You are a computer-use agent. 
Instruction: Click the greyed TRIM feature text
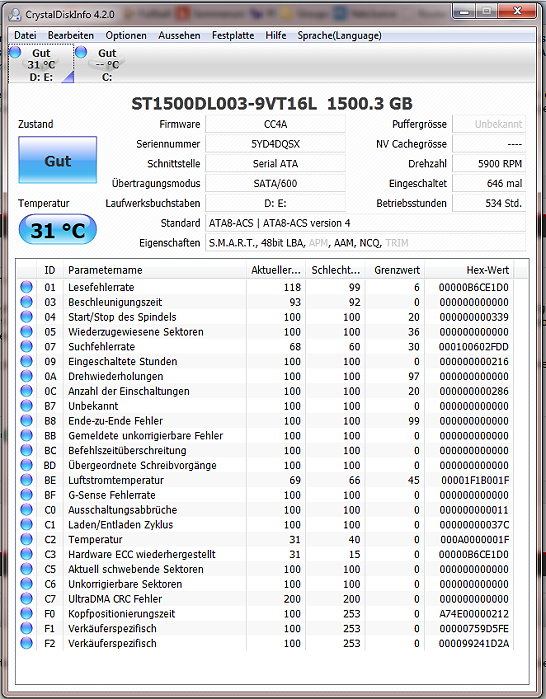[397, 243]
